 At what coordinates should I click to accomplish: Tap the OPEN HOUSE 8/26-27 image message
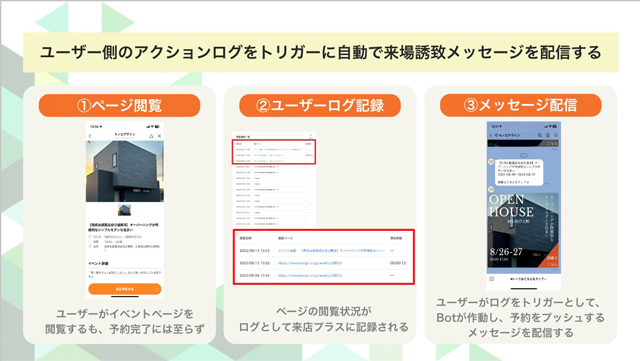[523, 230]
